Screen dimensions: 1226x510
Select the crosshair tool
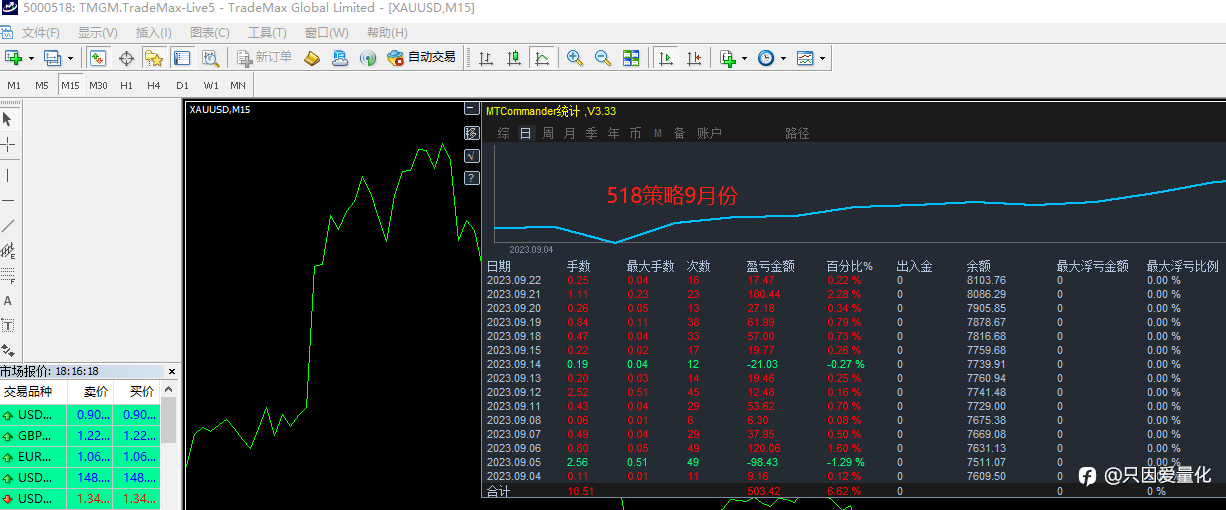click(x=8, y=145)
